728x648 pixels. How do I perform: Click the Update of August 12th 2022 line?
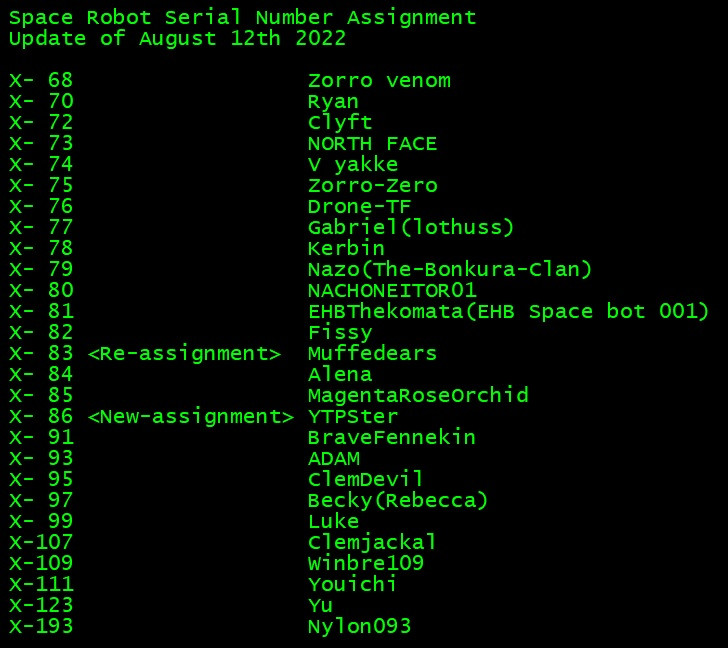click(177, 39)
